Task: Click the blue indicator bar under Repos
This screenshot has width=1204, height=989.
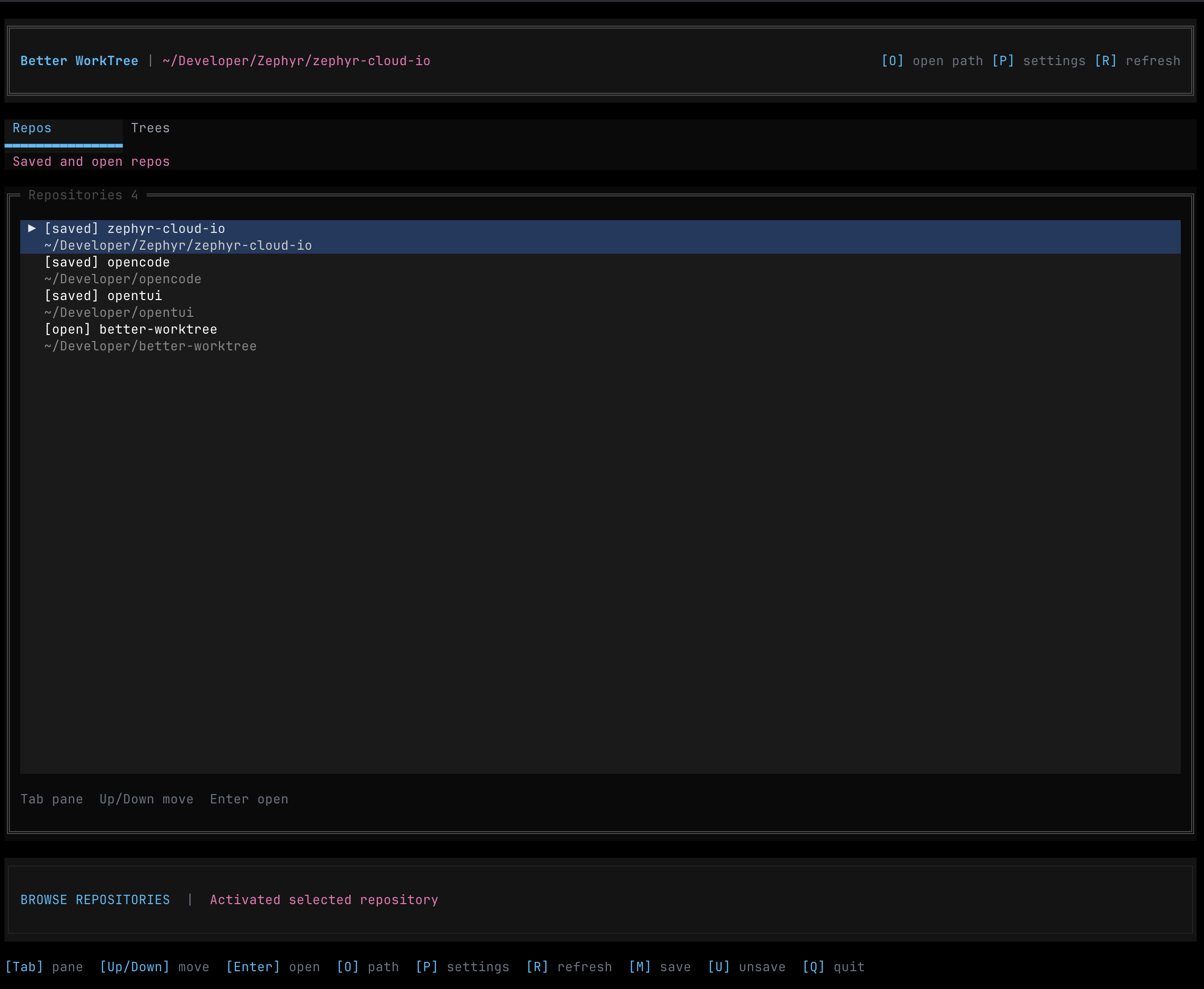Action: pos(64,145)
